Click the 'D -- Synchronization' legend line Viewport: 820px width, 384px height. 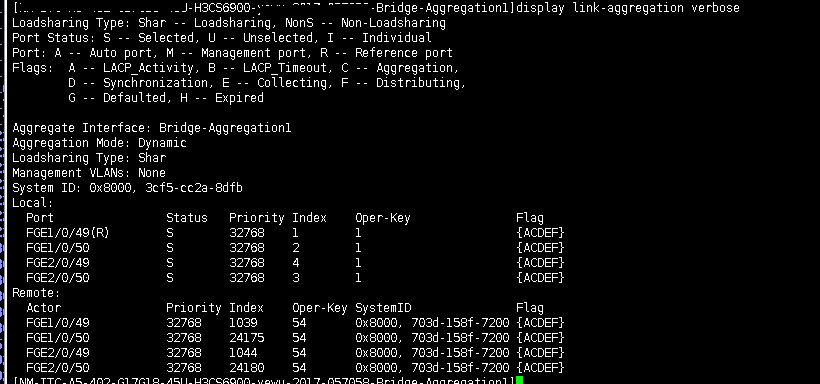tap(267, 83)
